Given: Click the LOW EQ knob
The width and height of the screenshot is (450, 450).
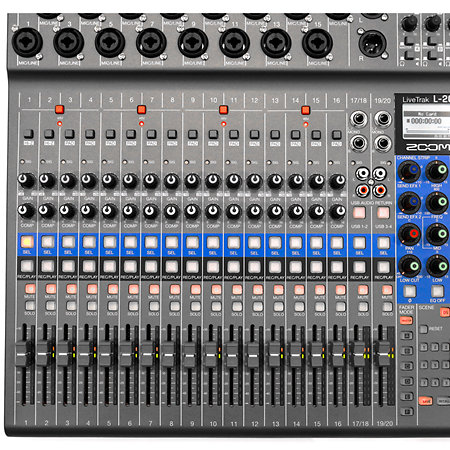Looking at the screenshot, I should pyautogui.click(x=437, y=266).
